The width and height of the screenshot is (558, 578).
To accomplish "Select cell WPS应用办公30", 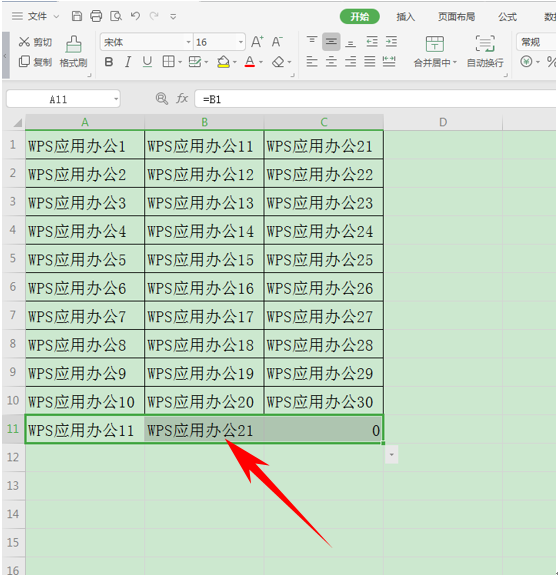I will (x=324, y=401).
